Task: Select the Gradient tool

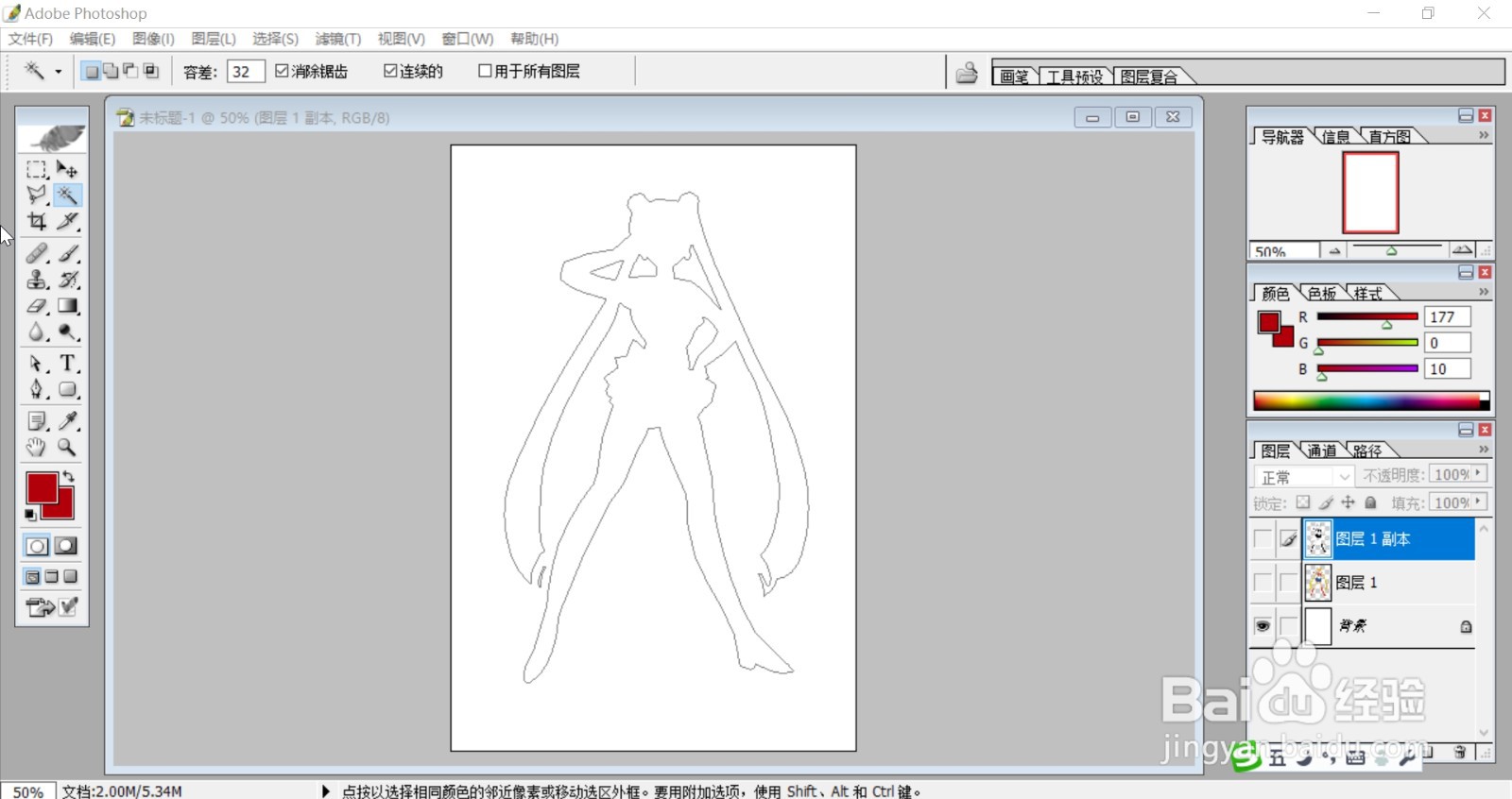Action: pos(67,306)
